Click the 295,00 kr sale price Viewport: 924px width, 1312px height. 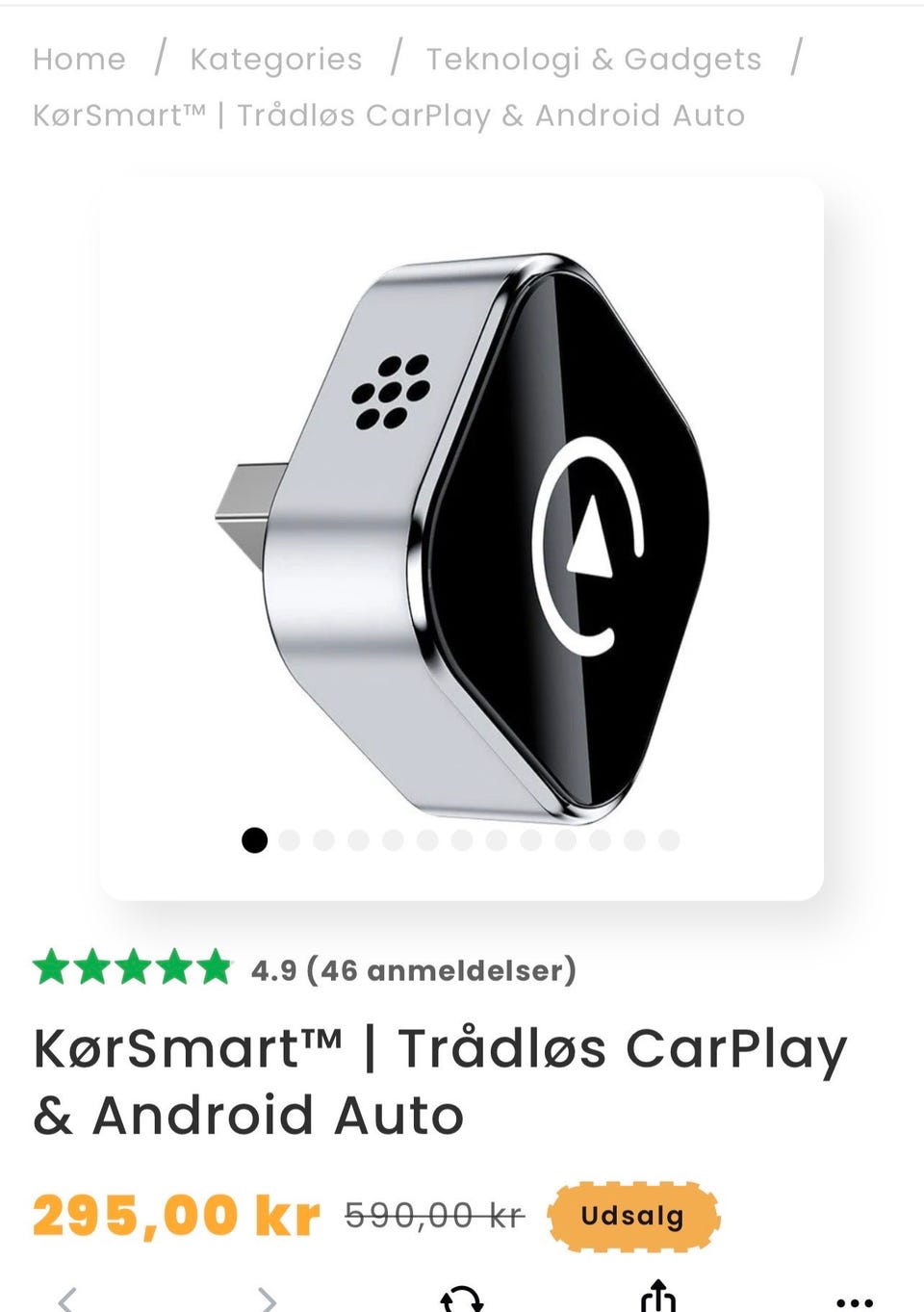[176, 1216]
